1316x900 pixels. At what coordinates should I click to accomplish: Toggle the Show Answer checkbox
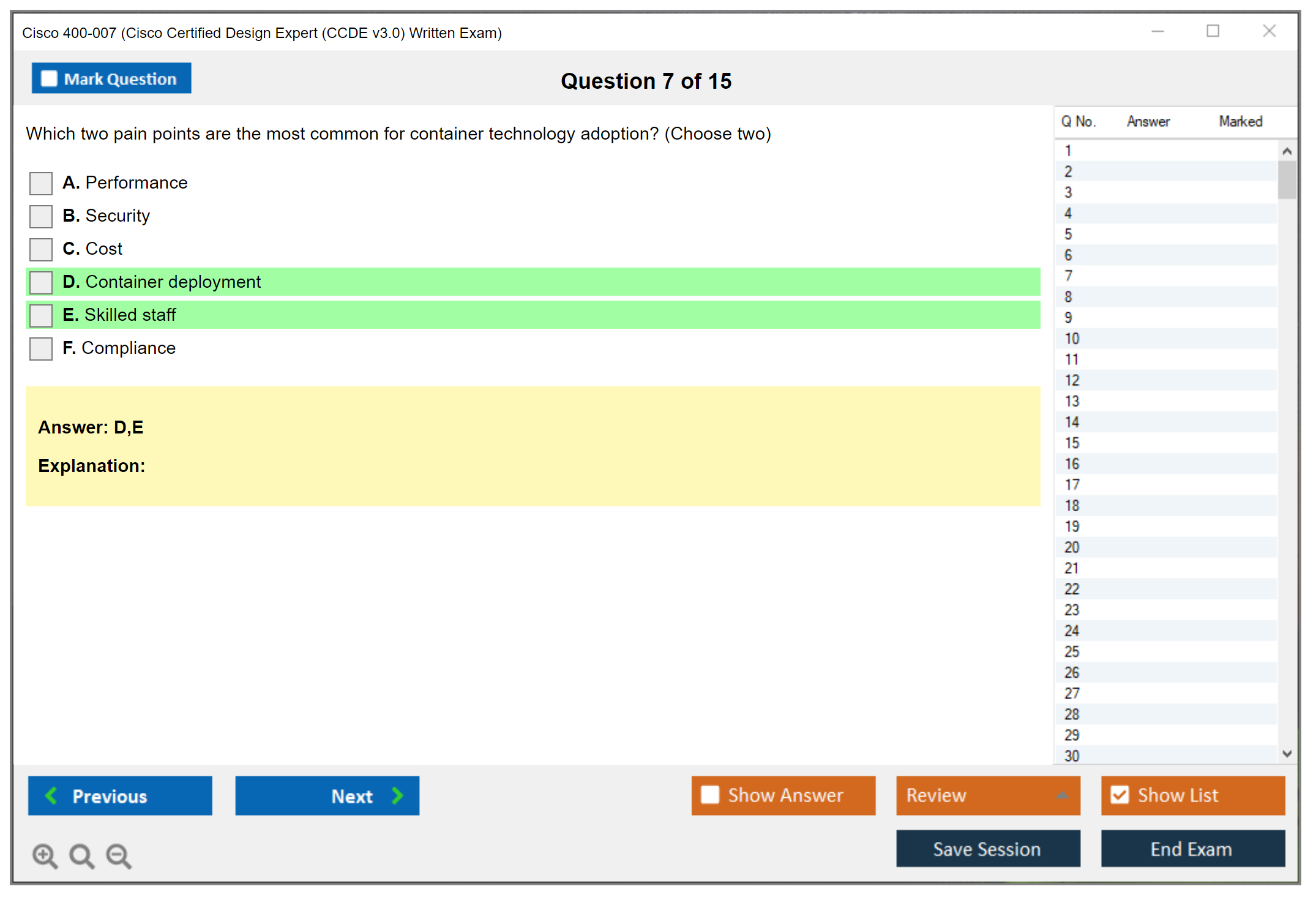point(710,795)
